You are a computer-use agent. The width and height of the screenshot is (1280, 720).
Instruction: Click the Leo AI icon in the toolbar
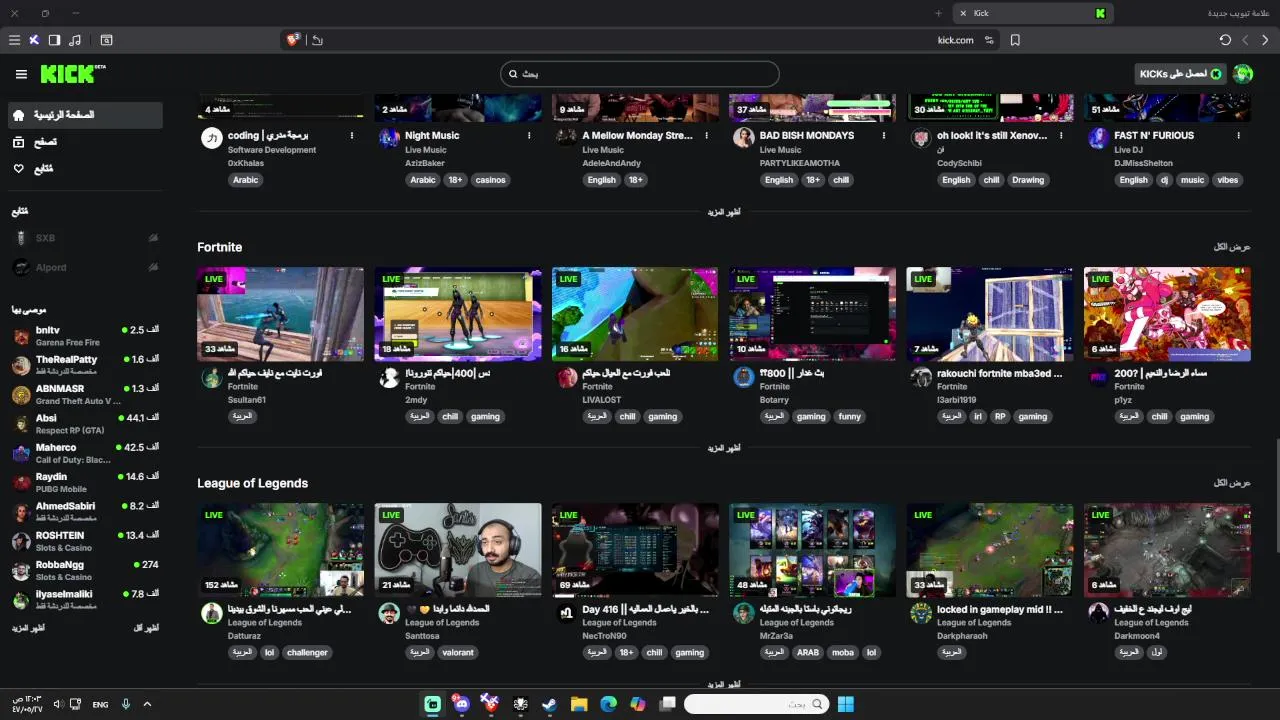pos(34,40)
